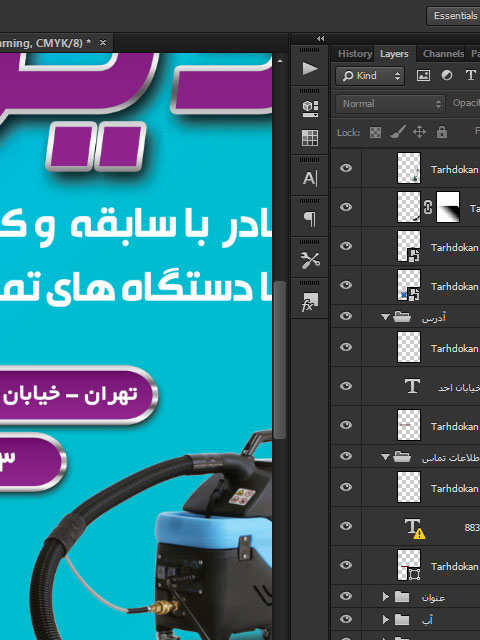Viewport: 480px width, 640px height.
Task: Hide the 883 text layer
Action: pos(346,526)
